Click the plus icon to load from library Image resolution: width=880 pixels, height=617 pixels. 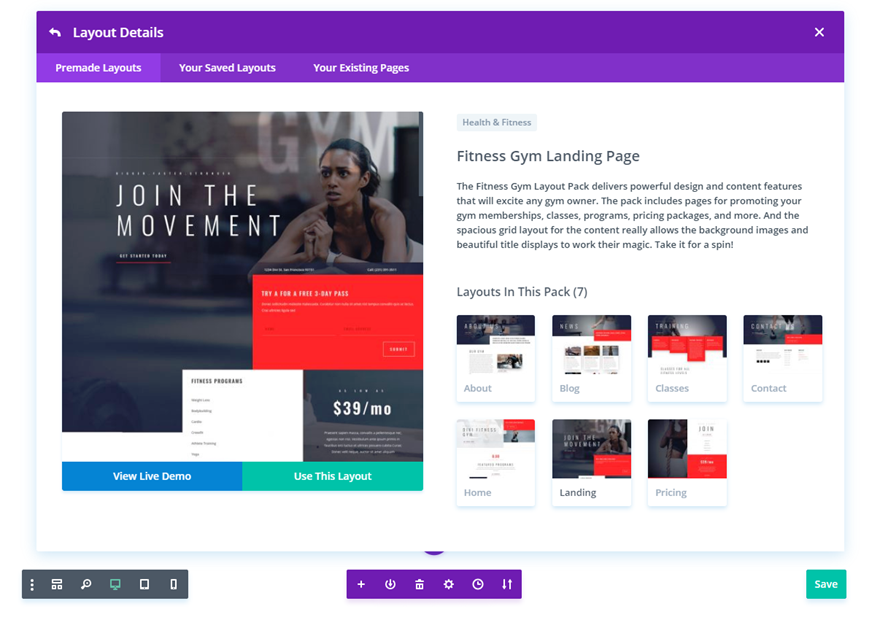click(361, 584)
